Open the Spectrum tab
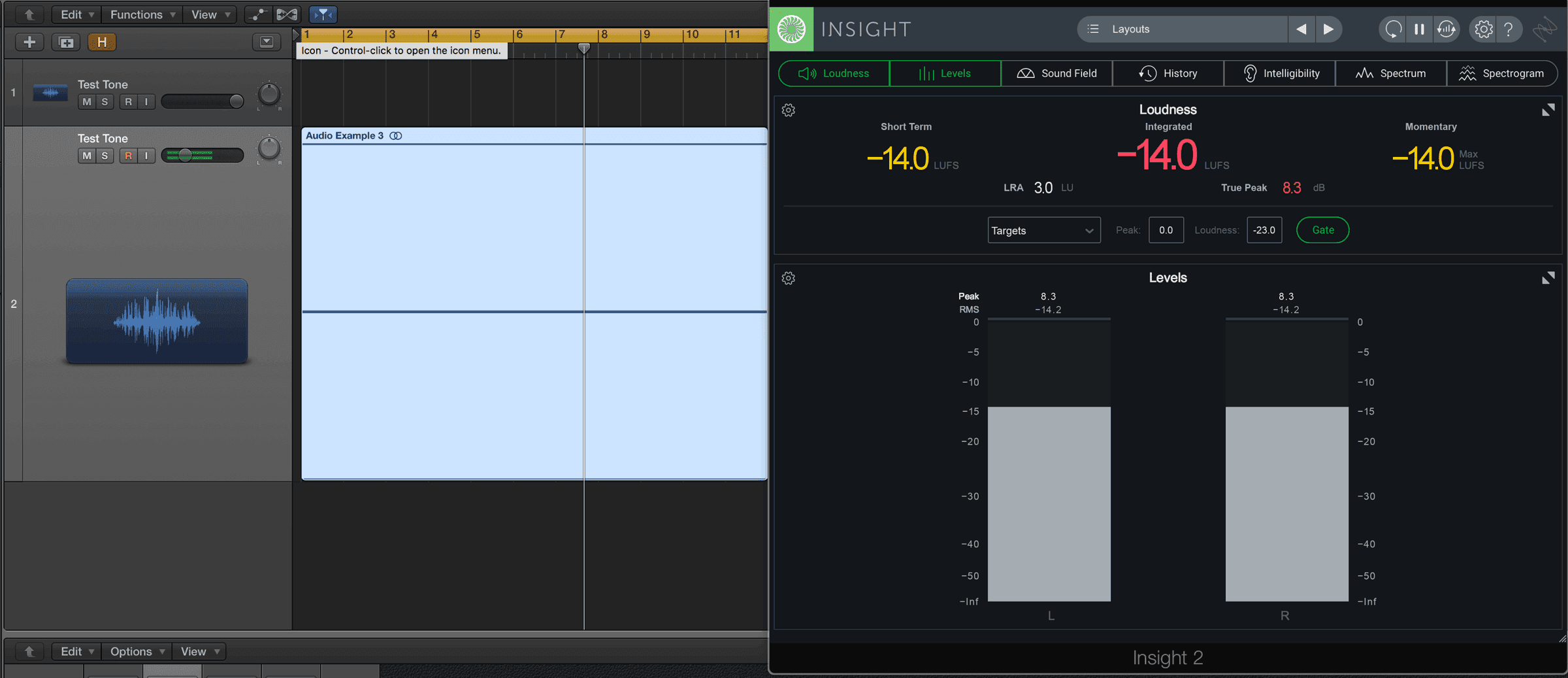The image size is (1568, 678). (x=1390, y=73)
